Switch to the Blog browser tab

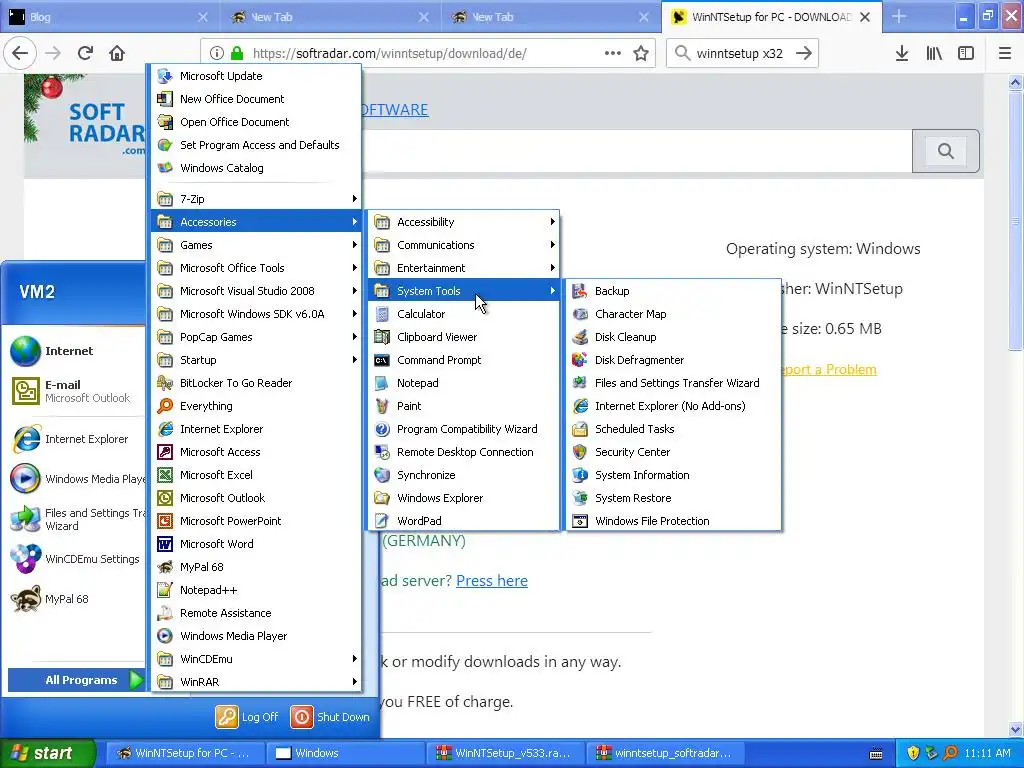(110, 17)
